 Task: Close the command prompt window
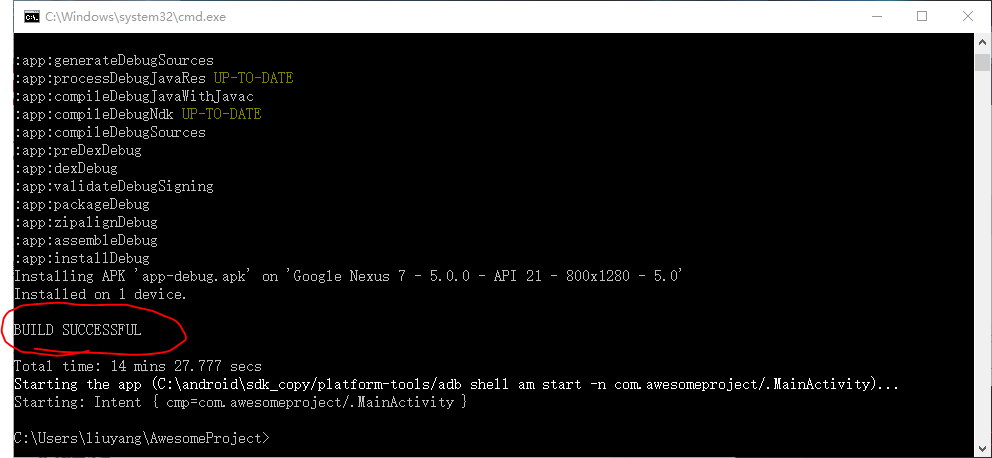coord(967,16)
